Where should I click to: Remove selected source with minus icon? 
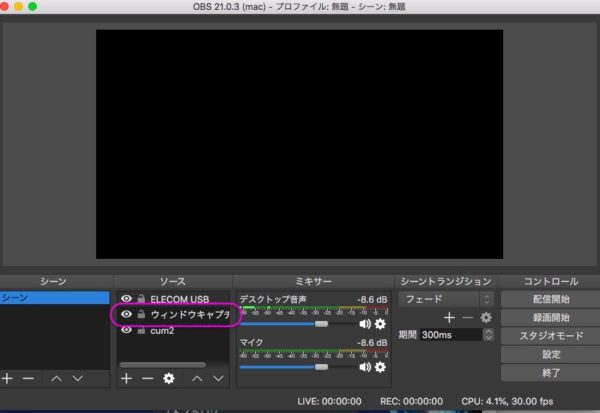click(x=147, y=379)
